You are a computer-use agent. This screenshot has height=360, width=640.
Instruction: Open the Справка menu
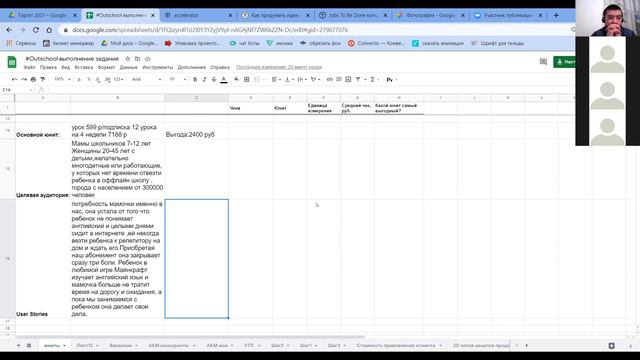220,67
